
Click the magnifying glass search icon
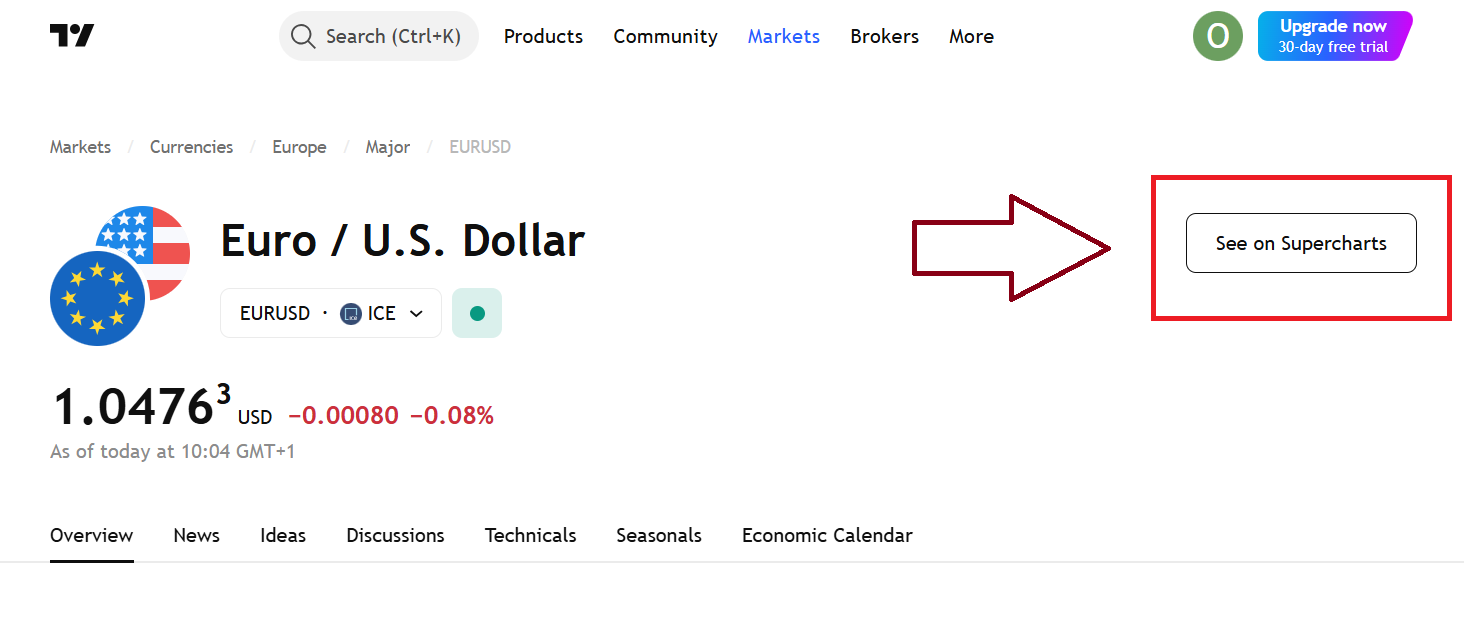pos(302,36)
